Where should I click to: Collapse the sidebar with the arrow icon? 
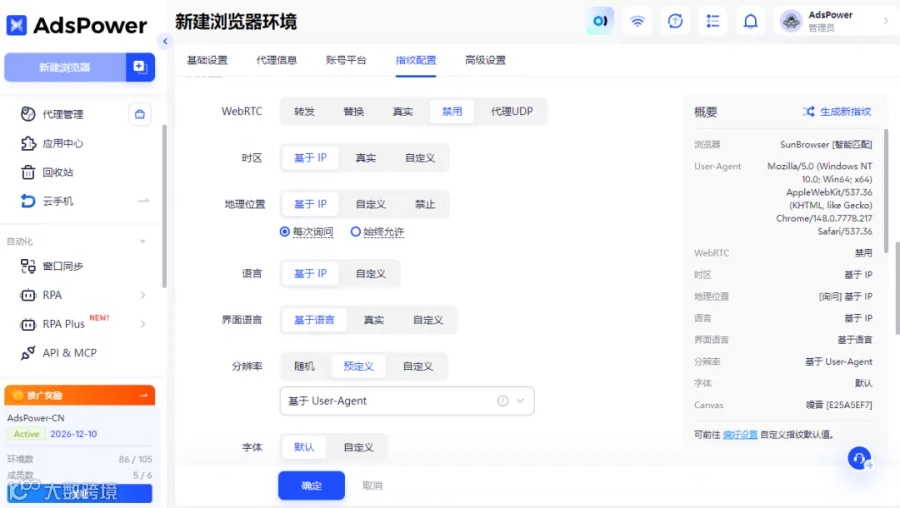[x=165, y=41]
